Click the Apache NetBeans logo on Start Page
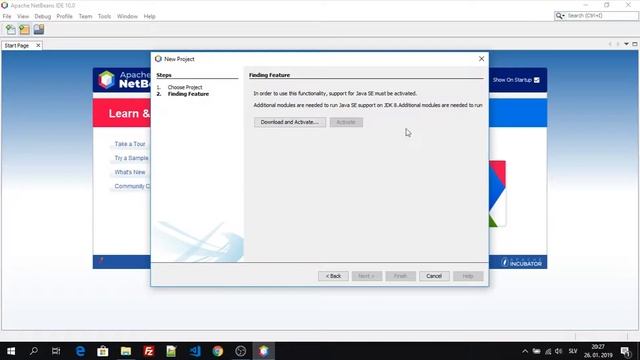 coord(124,80)
